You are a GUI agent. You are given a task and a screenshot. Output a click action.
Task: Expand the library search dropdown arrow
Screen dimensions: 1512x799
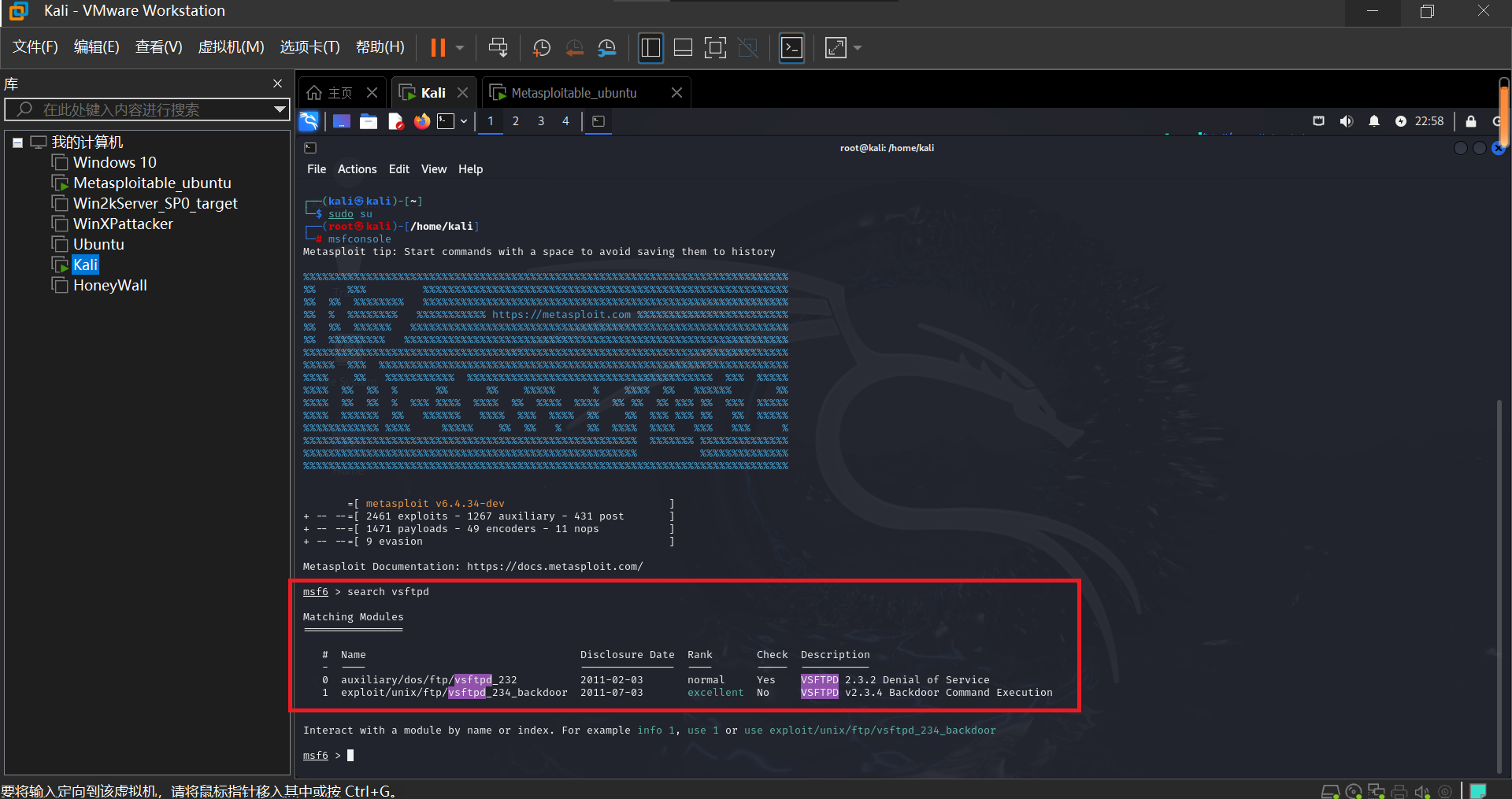click(280, 109)
